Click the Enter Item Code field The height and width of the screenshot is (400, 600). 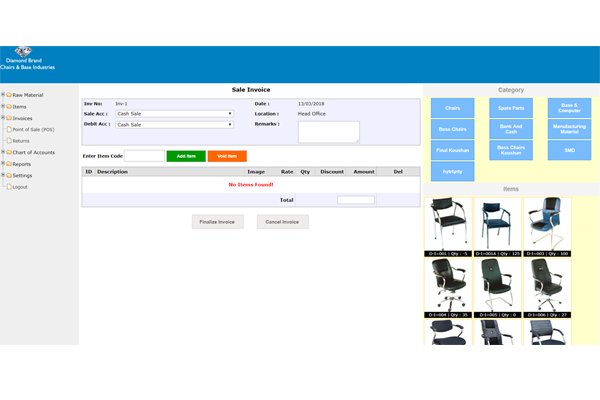144,156
